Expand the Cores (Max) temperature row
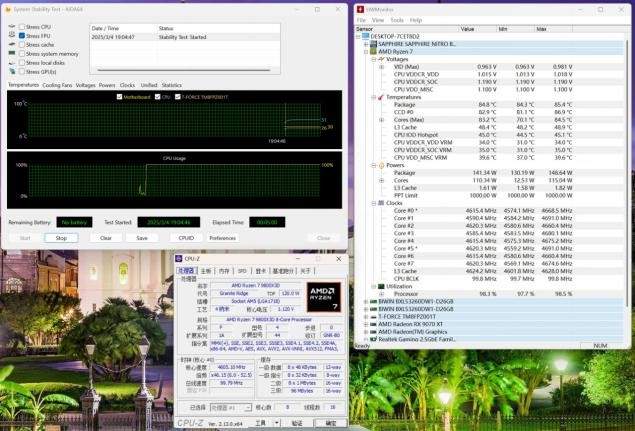Image resolution: width=635 pixels, height=431 pixels. 381,120
